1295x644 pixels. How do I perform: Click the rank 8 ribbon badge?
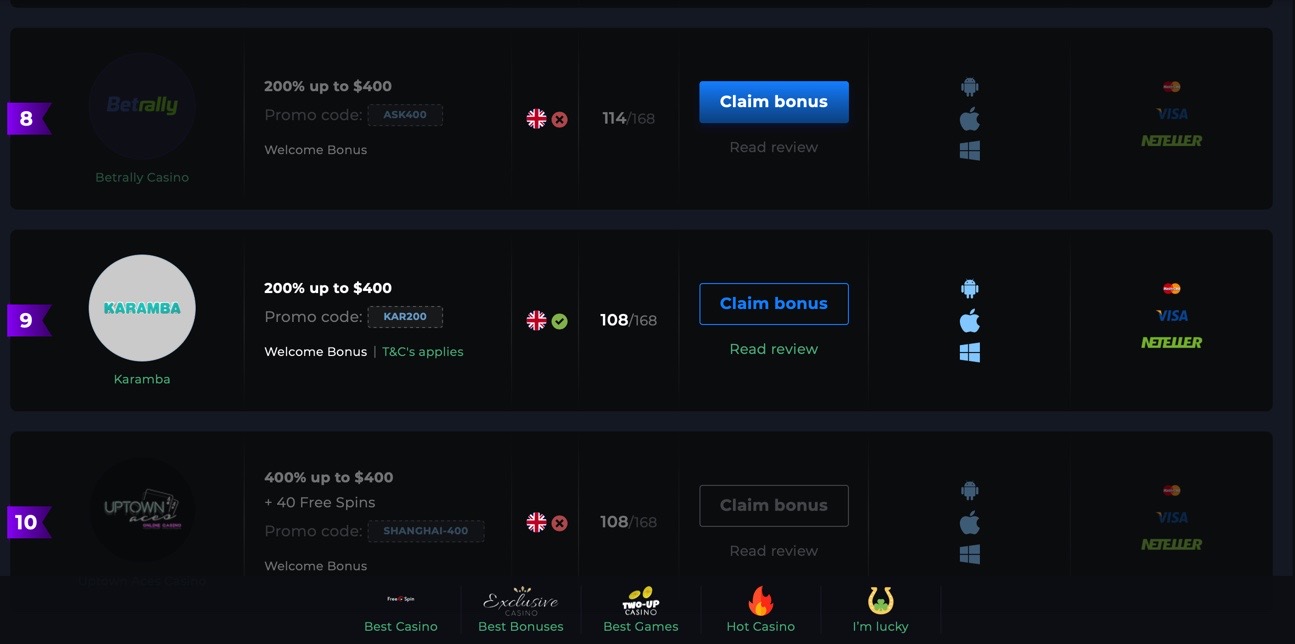click(28, 119)
